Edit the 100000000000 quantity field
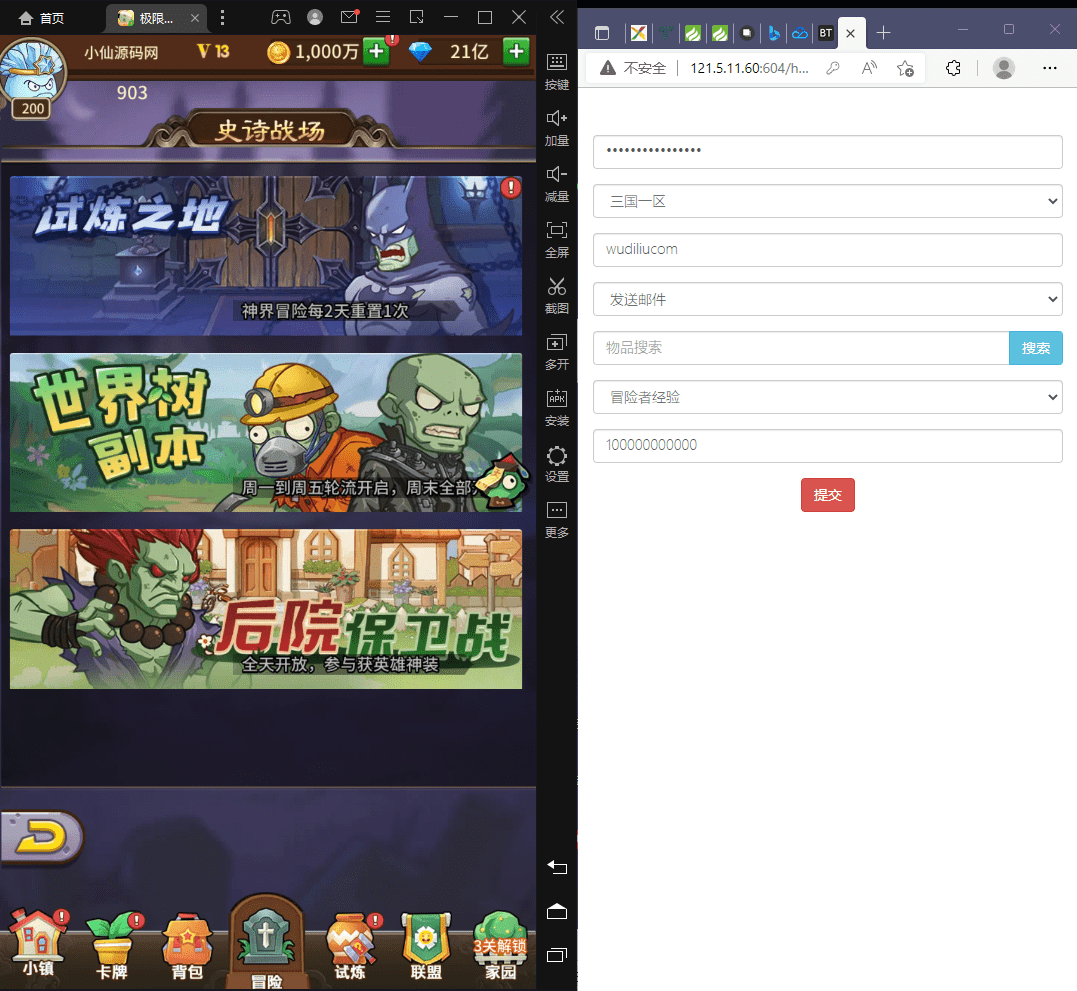The width and height of the screenshot is (1077, 991). tap(828, 446)
